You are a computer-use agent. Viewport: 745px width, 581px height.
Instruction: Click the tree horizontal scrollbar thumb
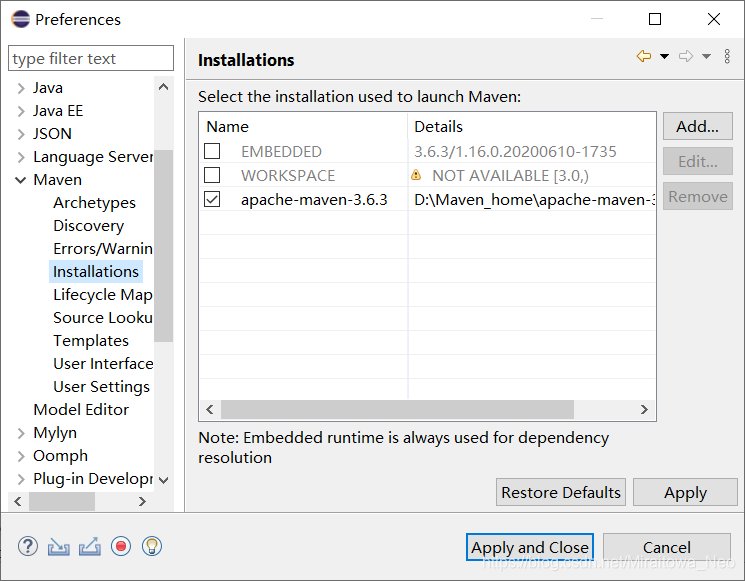click(62, 501)
